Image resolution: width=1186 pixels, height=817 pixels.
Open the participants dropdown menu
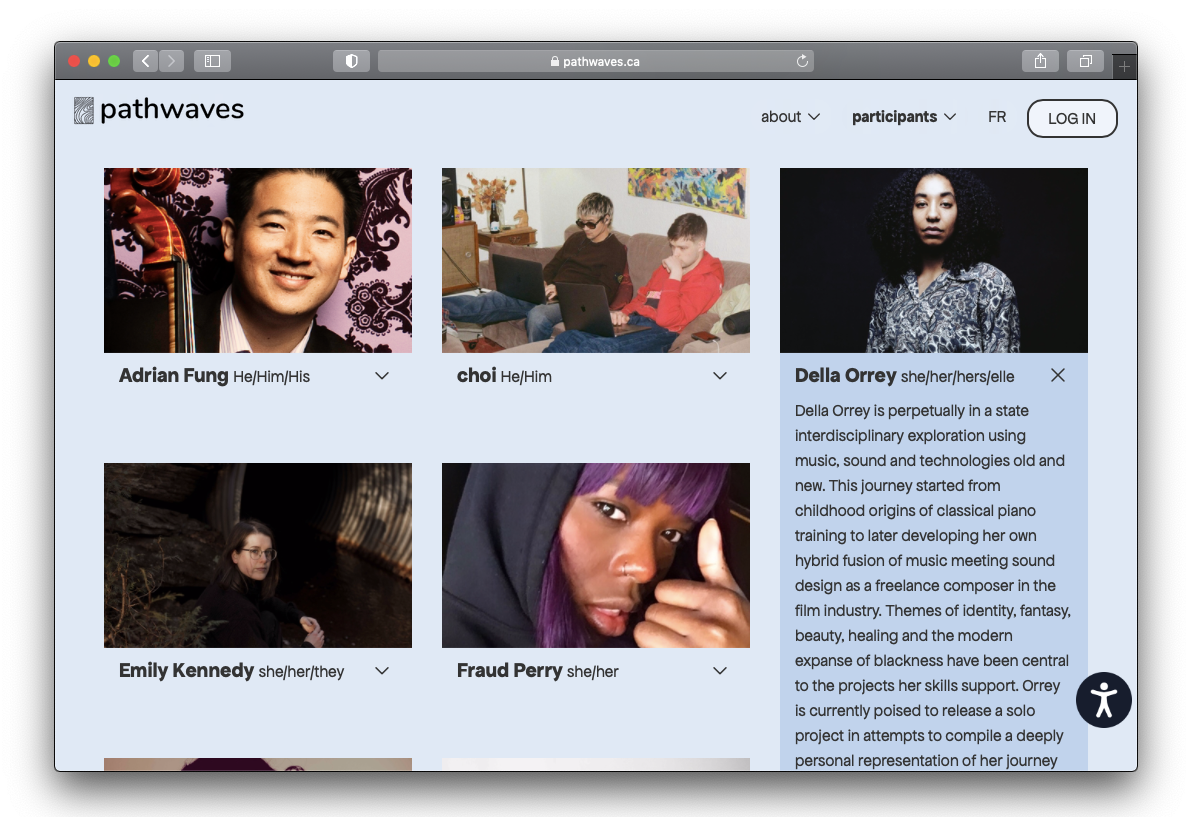click(904, 116)
